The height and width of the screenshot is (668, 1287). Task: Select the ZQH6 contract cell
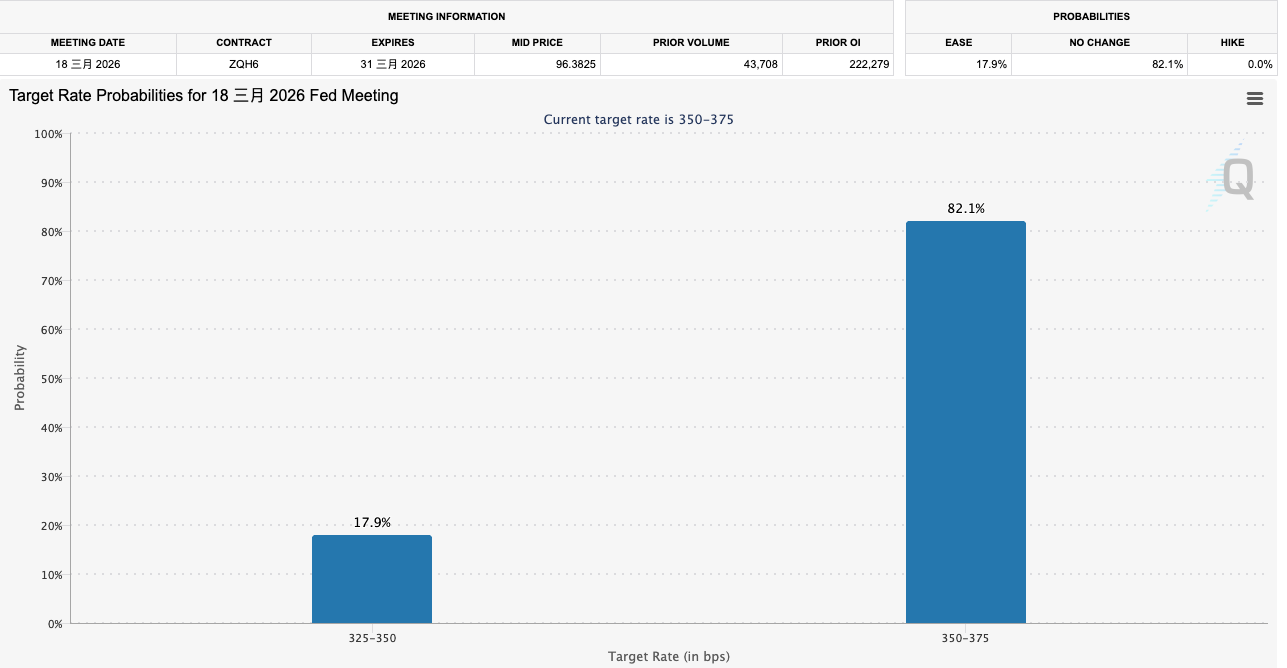(244, 64)
